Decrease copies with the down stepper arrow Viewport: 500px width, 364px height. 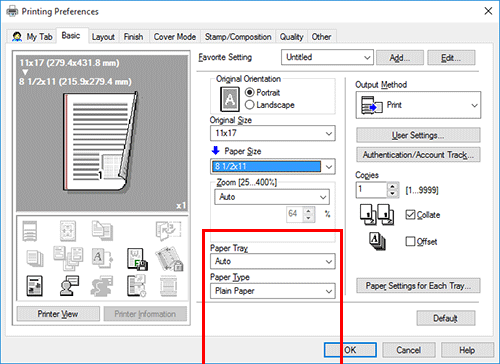[x=393, y=194]
